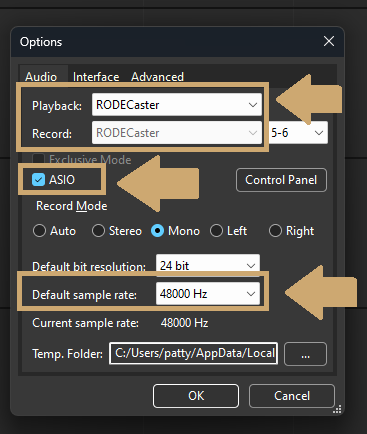Choose the Mono record mode
This screenshot has height=434, width=367.
[157, 231]
